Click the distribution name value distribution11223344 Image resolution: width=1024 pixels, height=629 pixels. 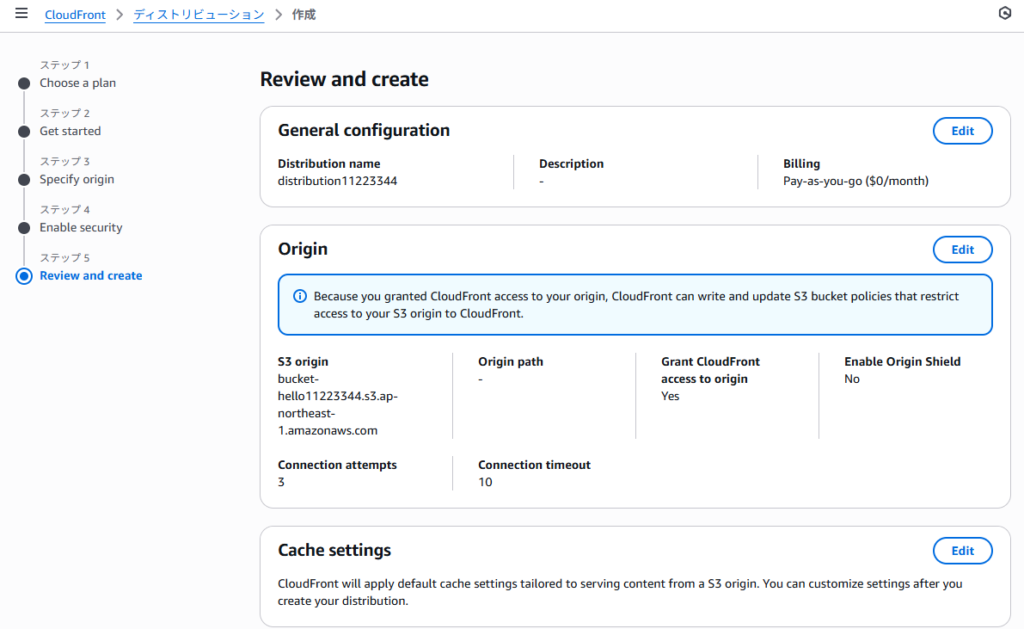[x=330, y=181]
